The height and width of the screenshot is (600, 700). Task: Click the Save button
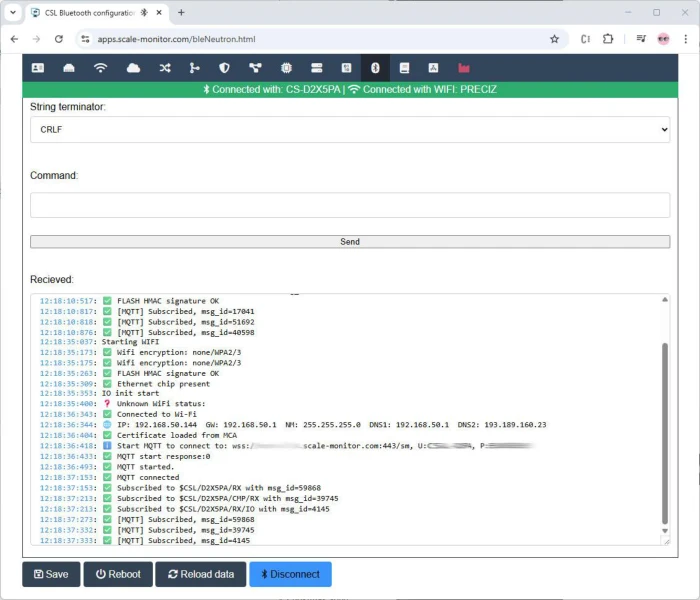click(51, 574)
